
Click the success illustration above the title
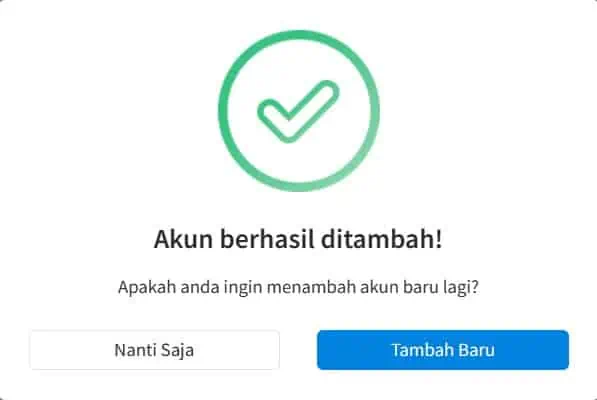point(298,111)
